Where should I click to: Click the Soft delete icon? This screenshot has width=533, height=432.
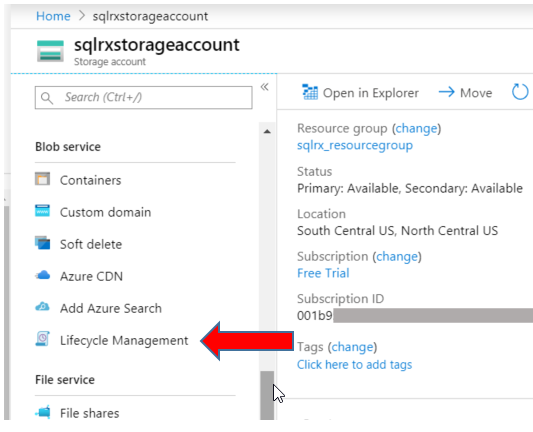pos(42,243)
